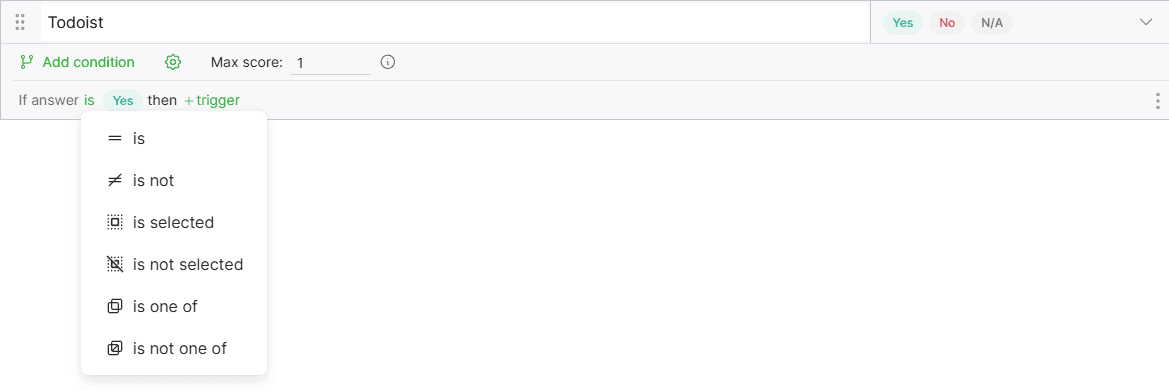Click the Max score info icon
This screenshot has height=390, width=1169.
387,62
